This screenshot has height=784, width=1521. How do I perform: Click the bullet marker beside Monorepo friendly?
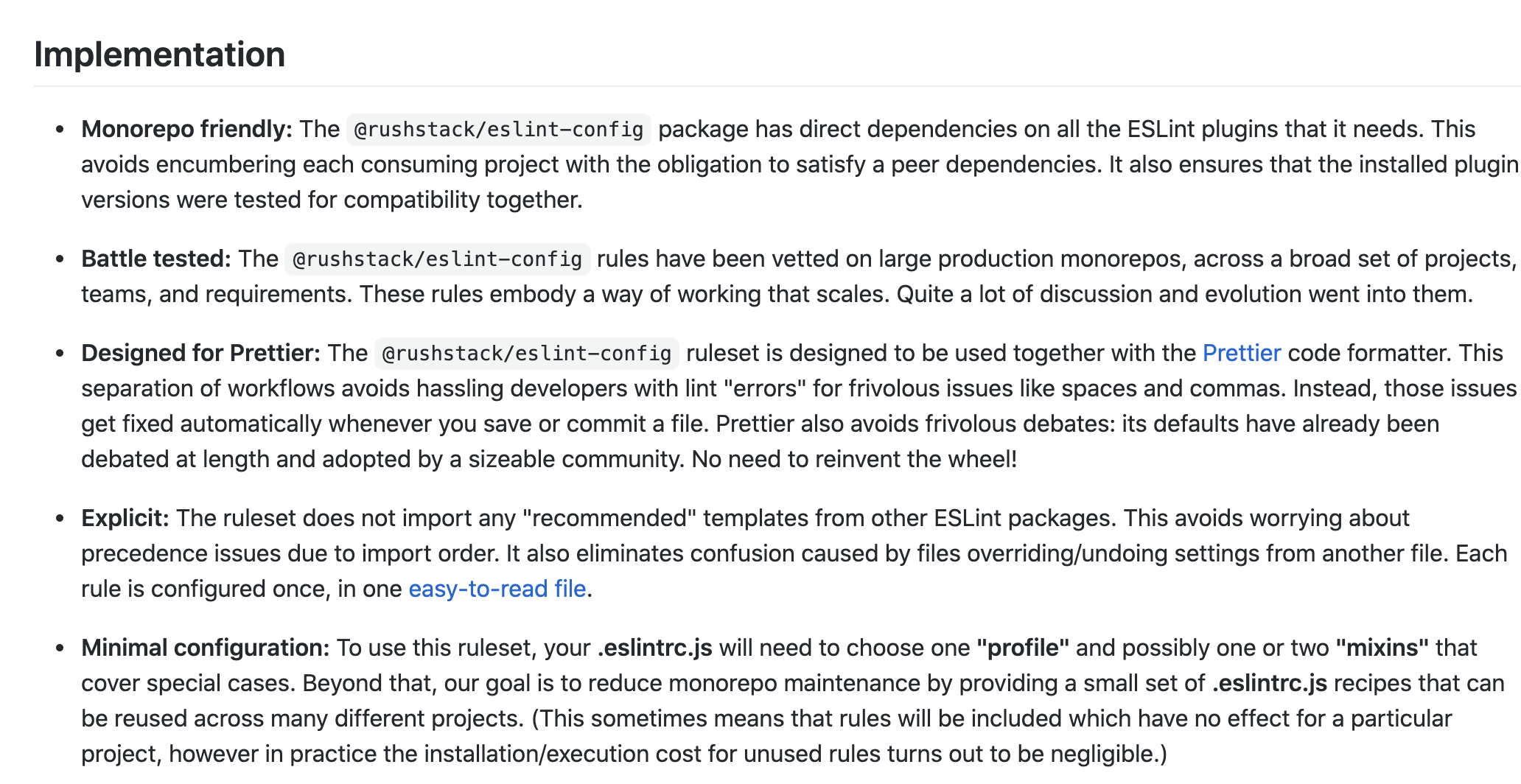60,130
